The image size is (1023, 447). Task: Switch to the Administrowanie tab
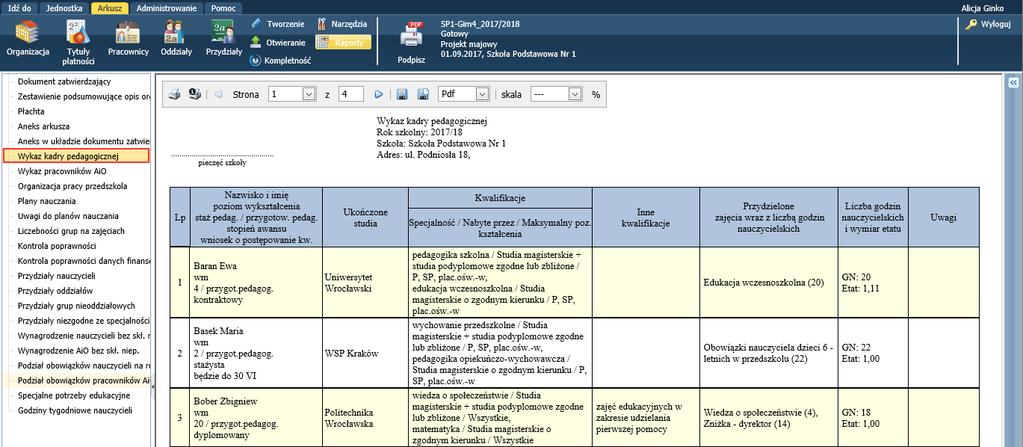[x=166, y=8]
